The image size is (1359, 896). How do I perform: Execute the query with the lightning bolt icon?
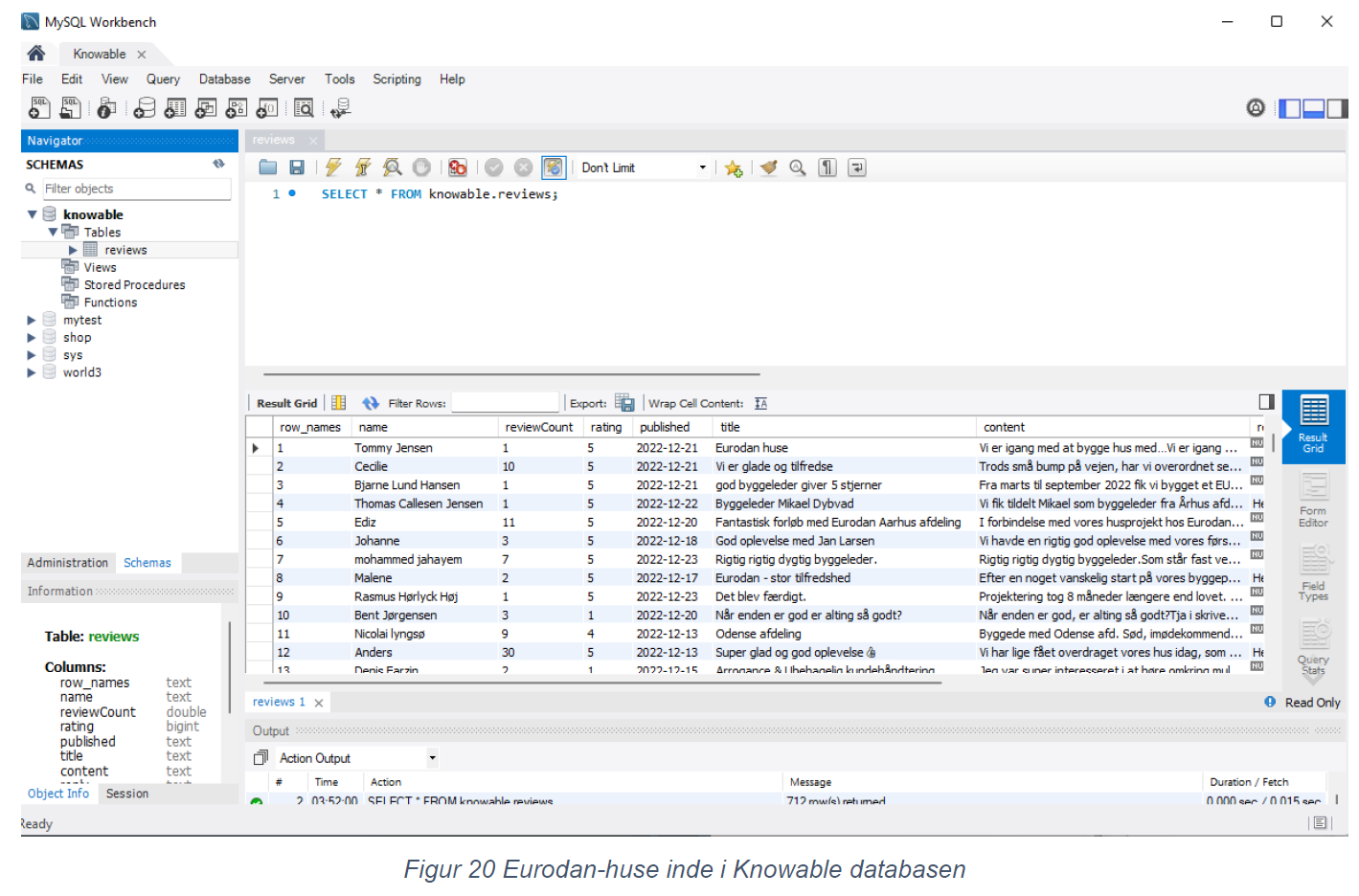[x=332, y=168]
